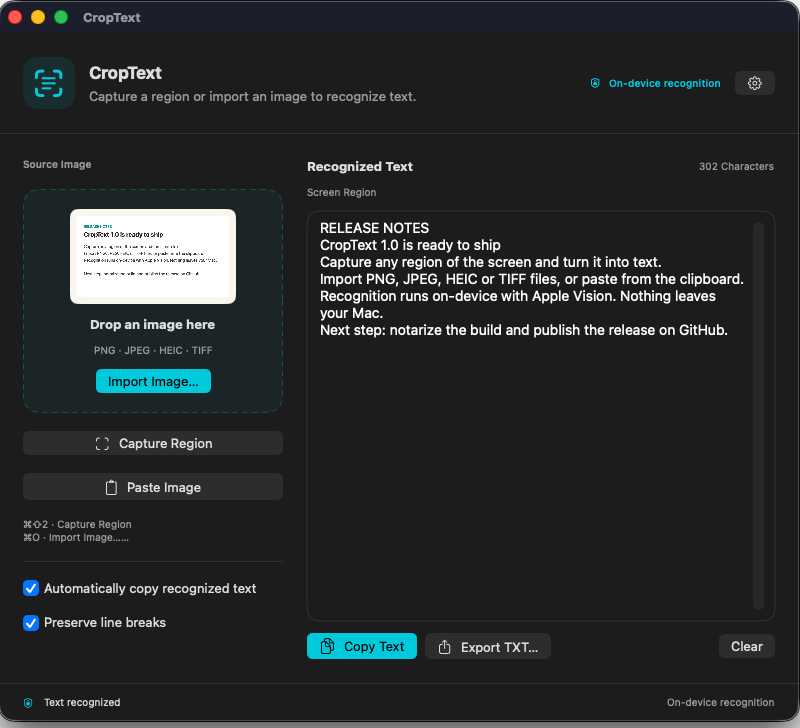Click the header tagline 'Capture a region or import...'
Viewport: 800px width, 728px height.
253,96
